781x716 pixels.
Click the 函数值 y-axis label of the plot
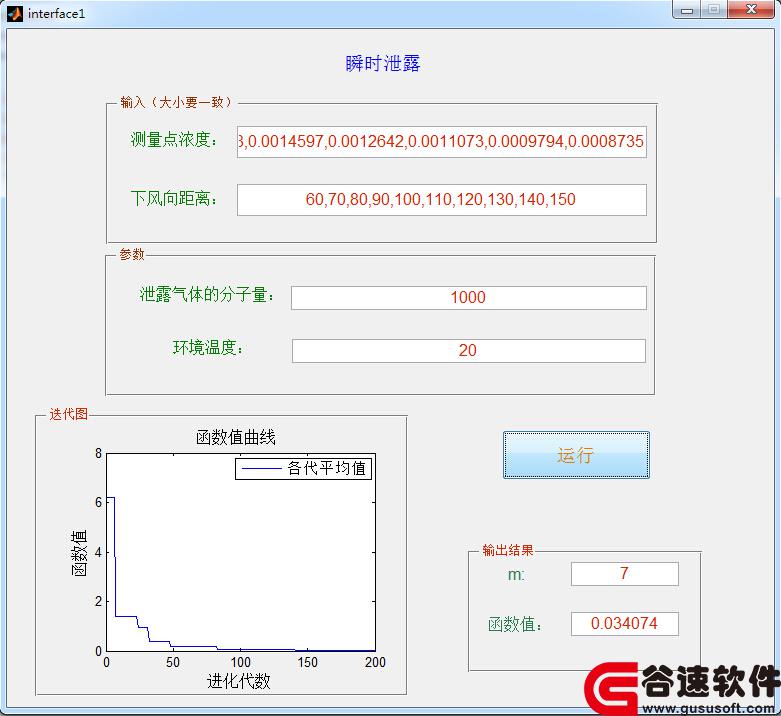point(79,553)
